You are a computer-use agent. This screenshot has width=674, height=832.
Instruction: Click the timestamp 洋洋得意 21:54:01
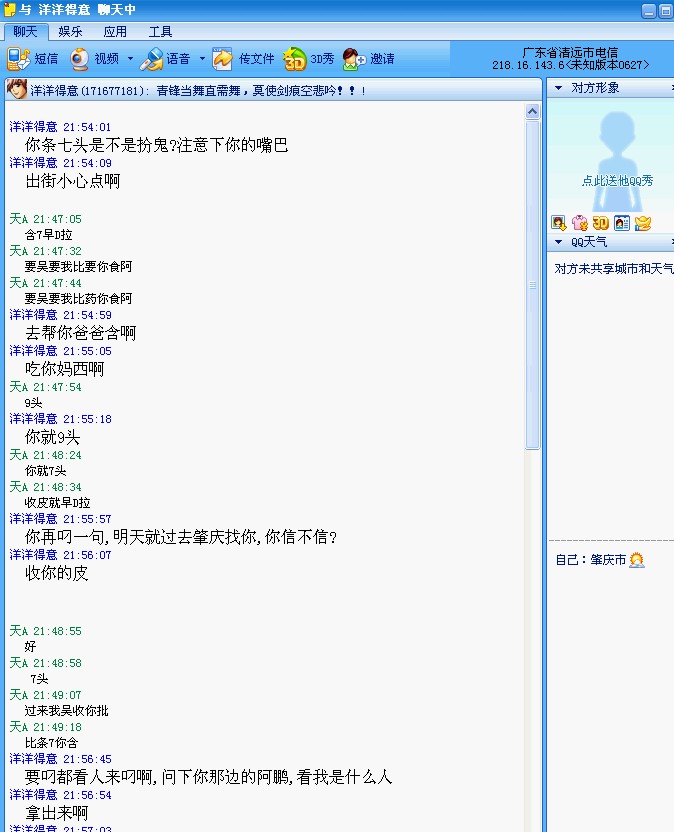[x=61, y=127]
